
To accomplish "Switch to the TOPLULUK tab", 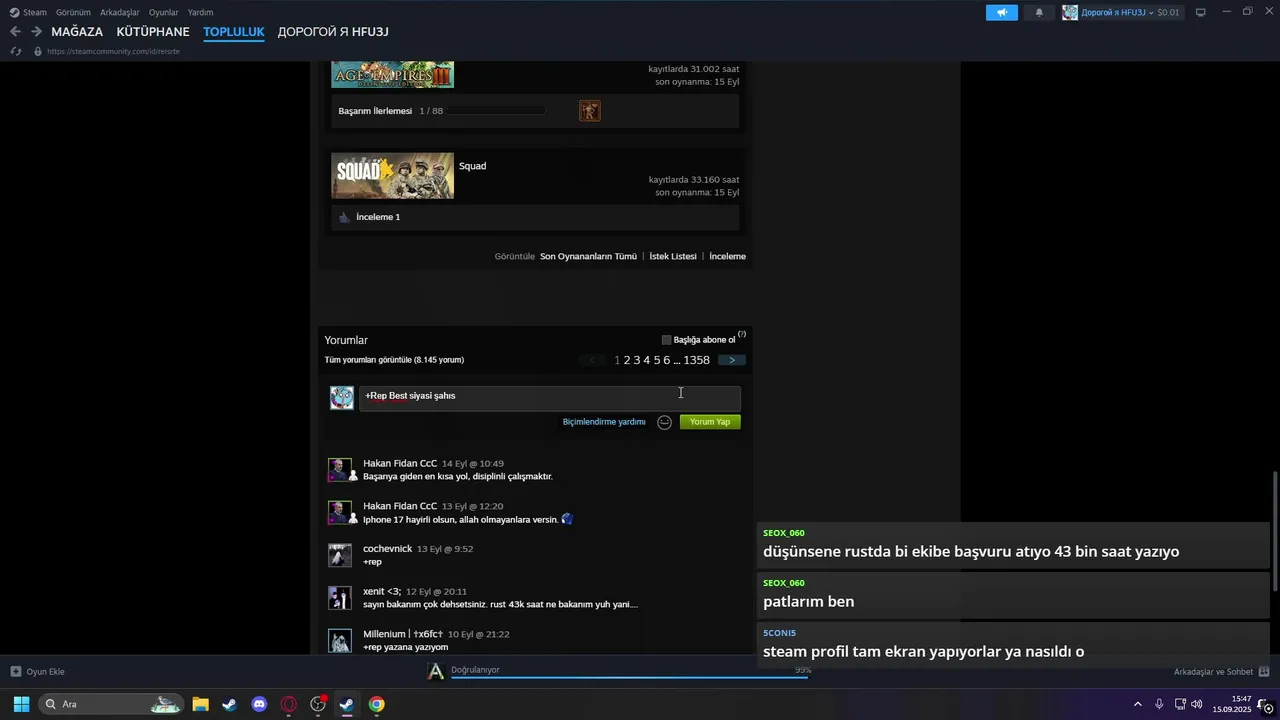I will click(x=234, y=32).
